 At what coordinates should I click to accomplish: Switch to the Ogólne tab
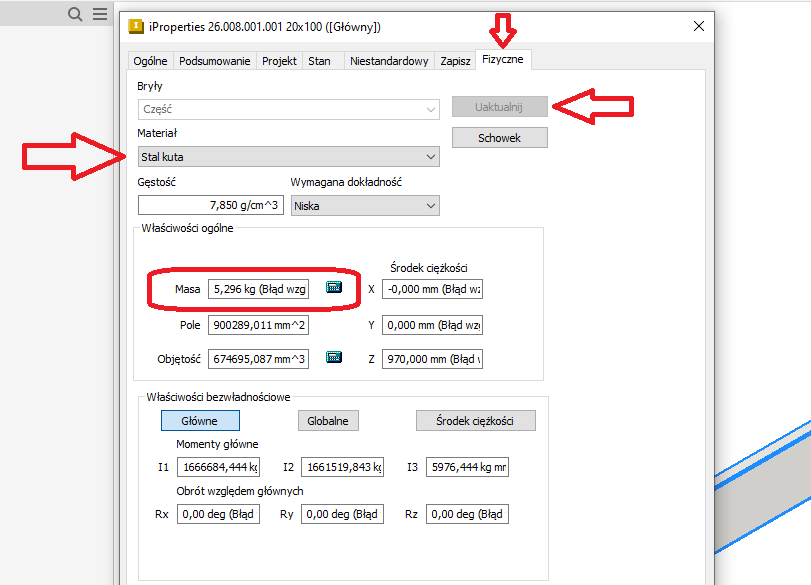point(150,61)
